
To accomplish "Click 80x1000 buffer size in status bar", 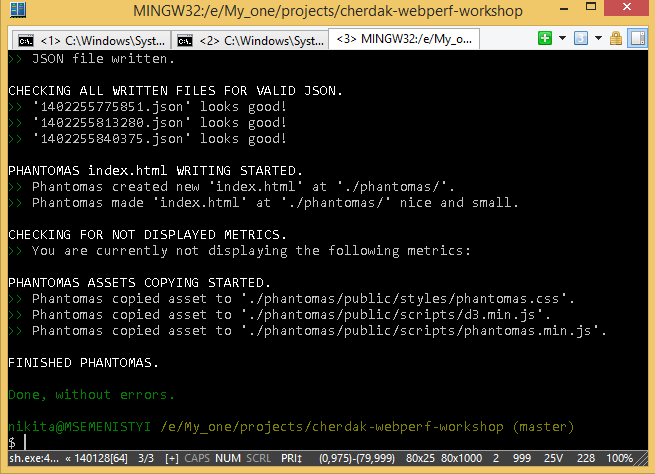I will [x=462, y=458].
